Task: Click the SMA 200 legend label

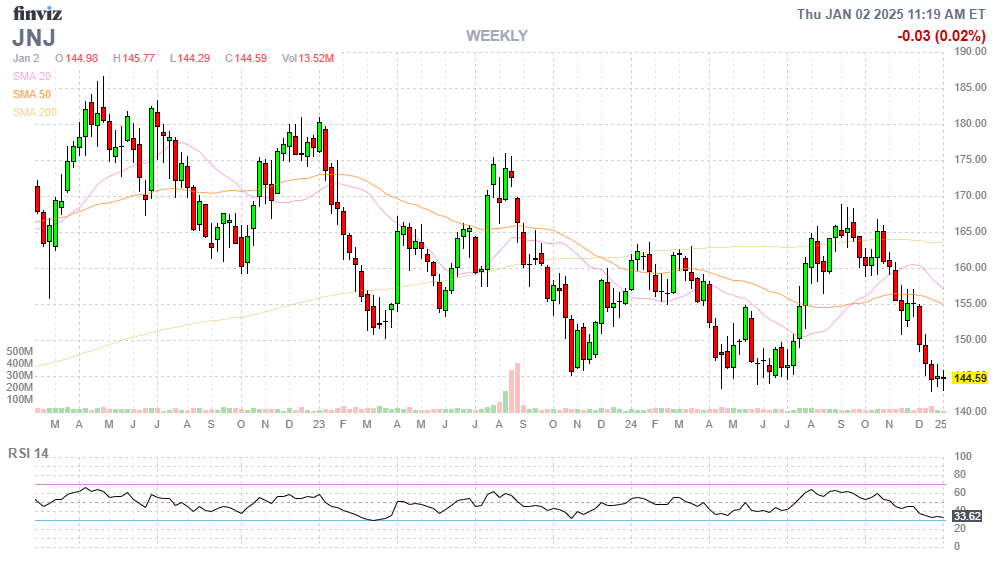Action: (x=35, y=112)
